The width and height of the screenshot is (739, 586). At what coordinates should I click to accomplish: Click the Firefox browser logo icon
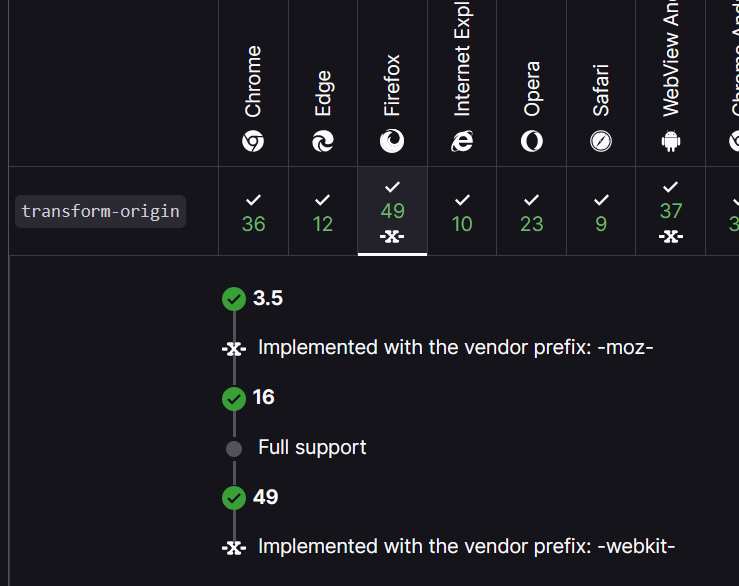pyautogui.click(x=392, y=142)
